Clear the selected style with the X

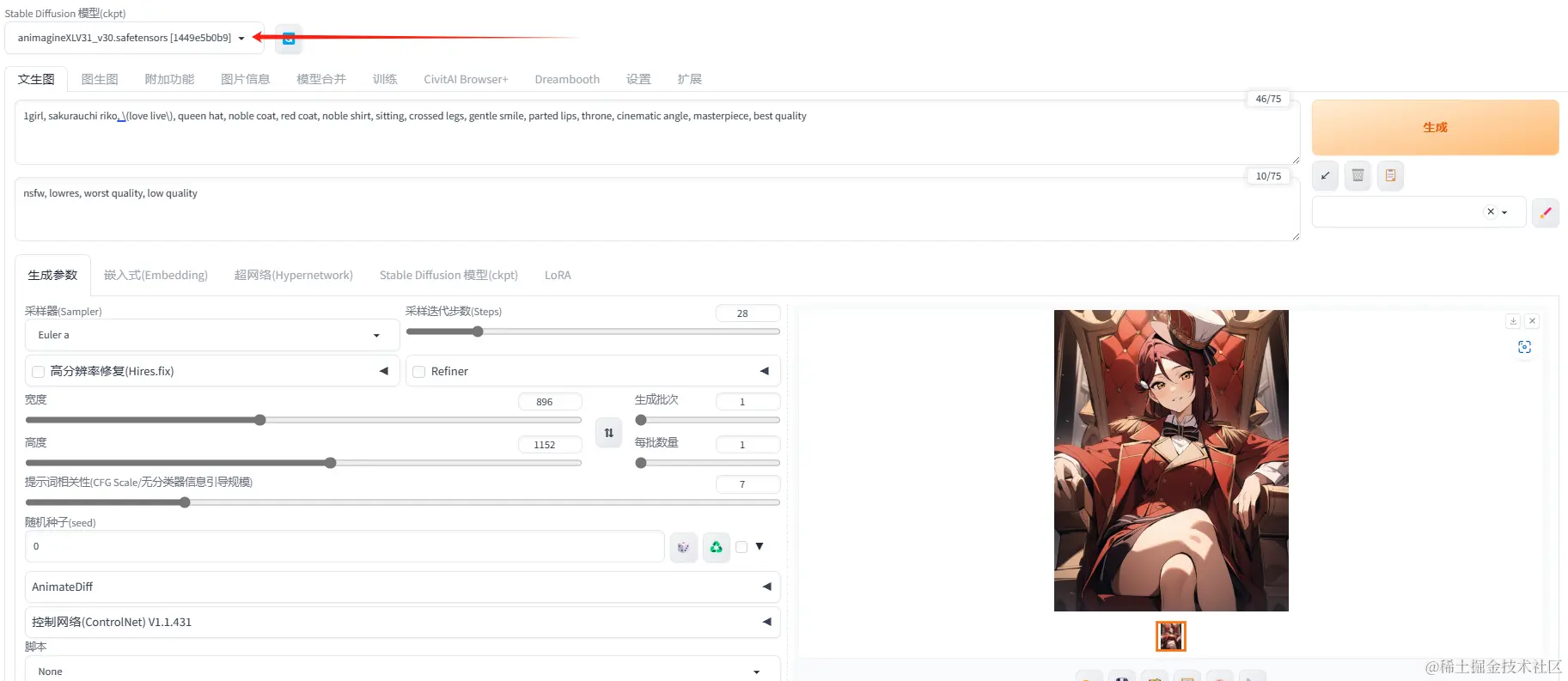coord(1491,211)
